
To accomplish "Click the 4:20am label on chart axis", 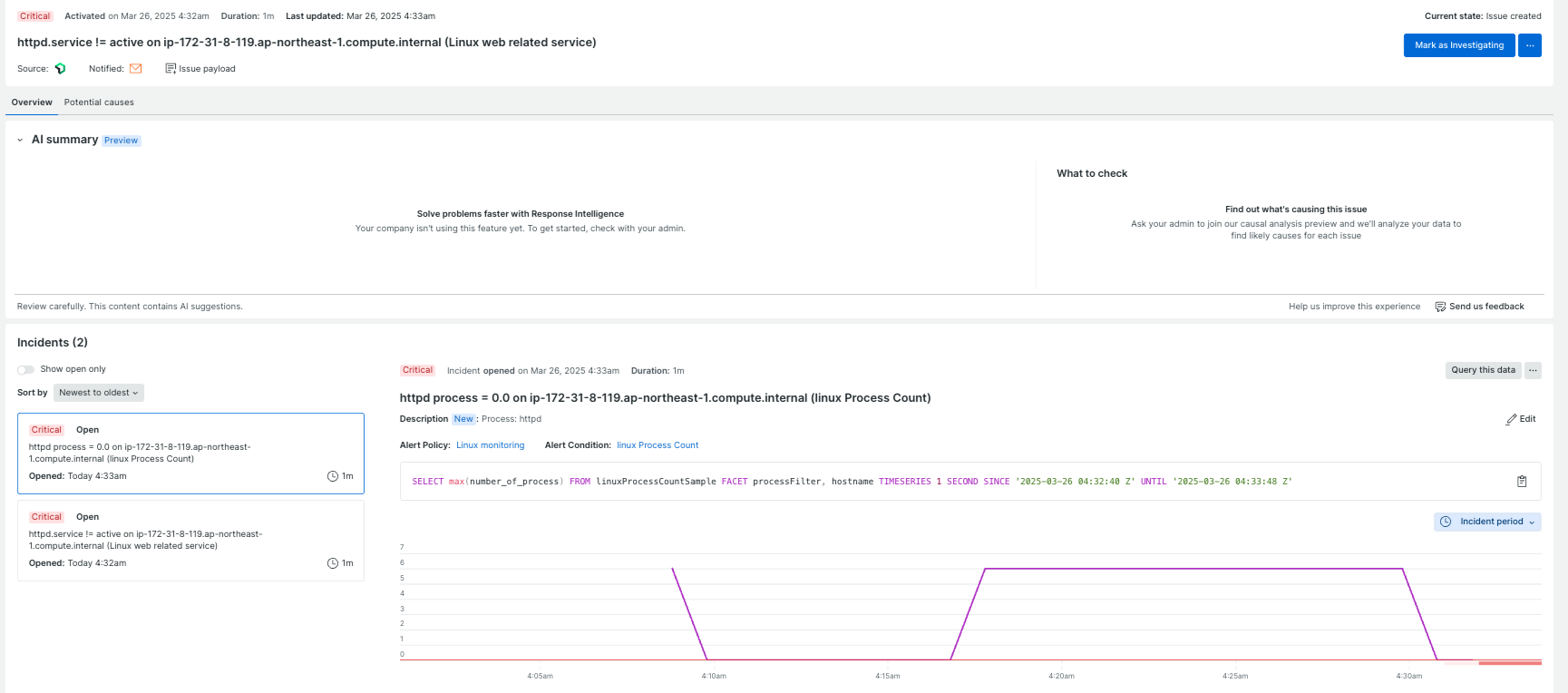I will point(1061,676).
